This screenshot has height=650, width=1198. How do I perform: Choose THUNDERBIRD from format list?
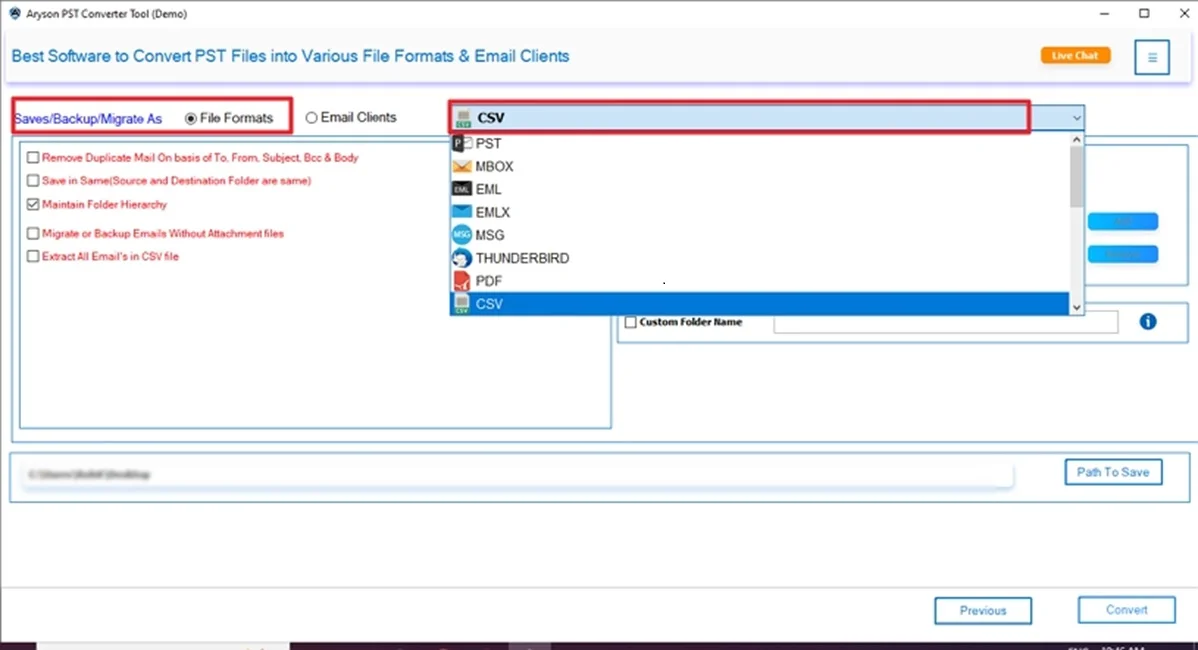point(759,258)
